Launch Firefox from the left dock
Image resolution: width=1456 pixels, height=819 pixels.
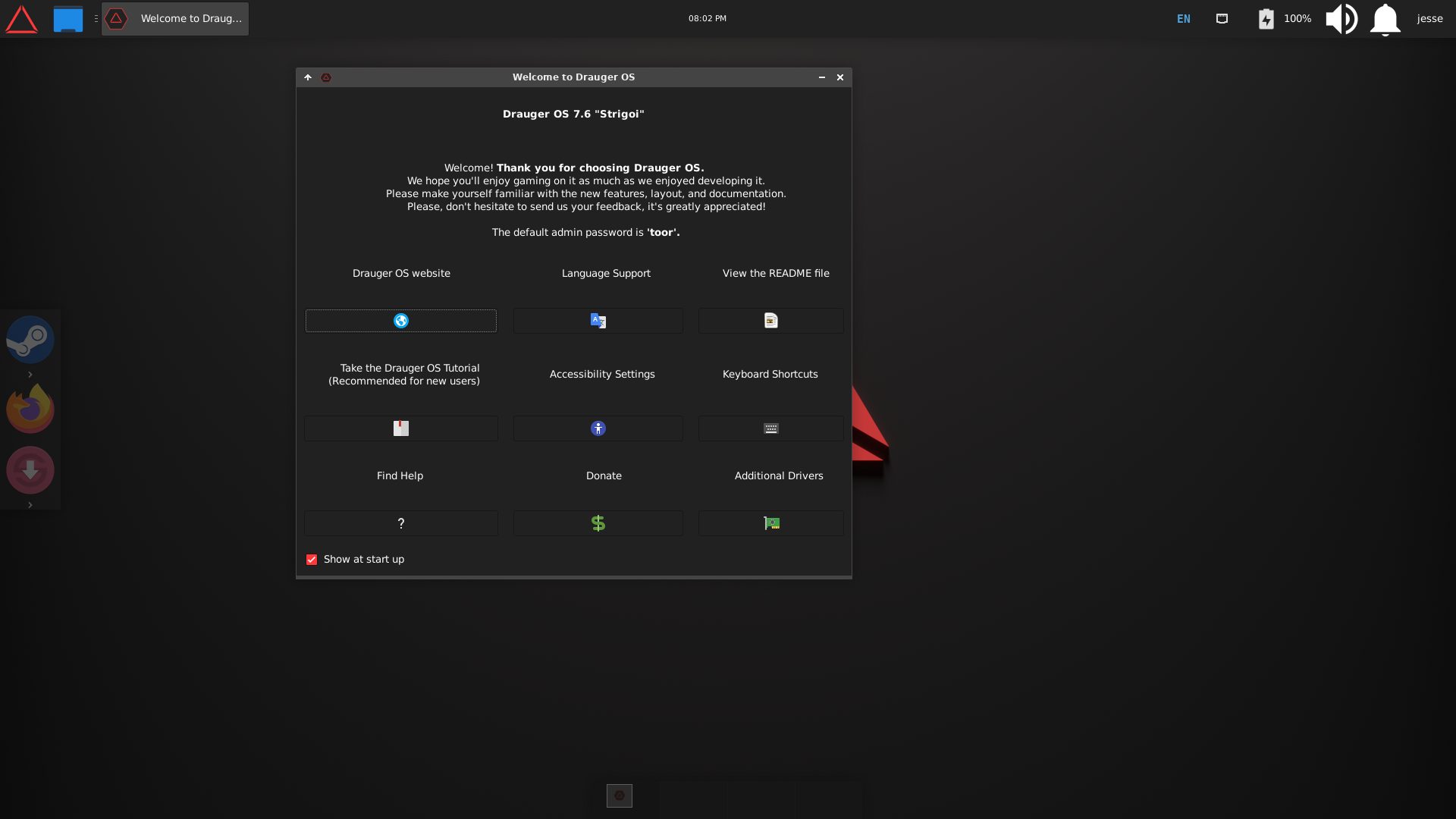tap(30, 408)
